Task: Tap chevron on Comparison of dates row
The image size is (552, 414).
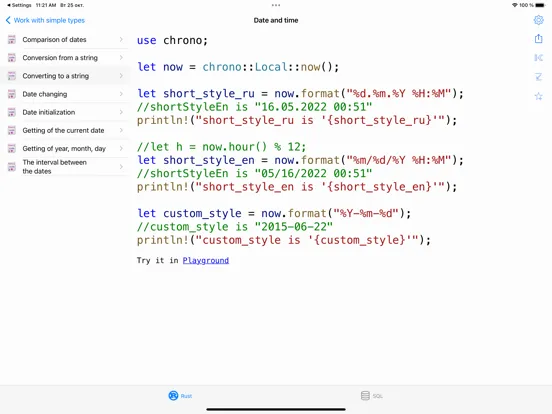Action: coord(121,39)
